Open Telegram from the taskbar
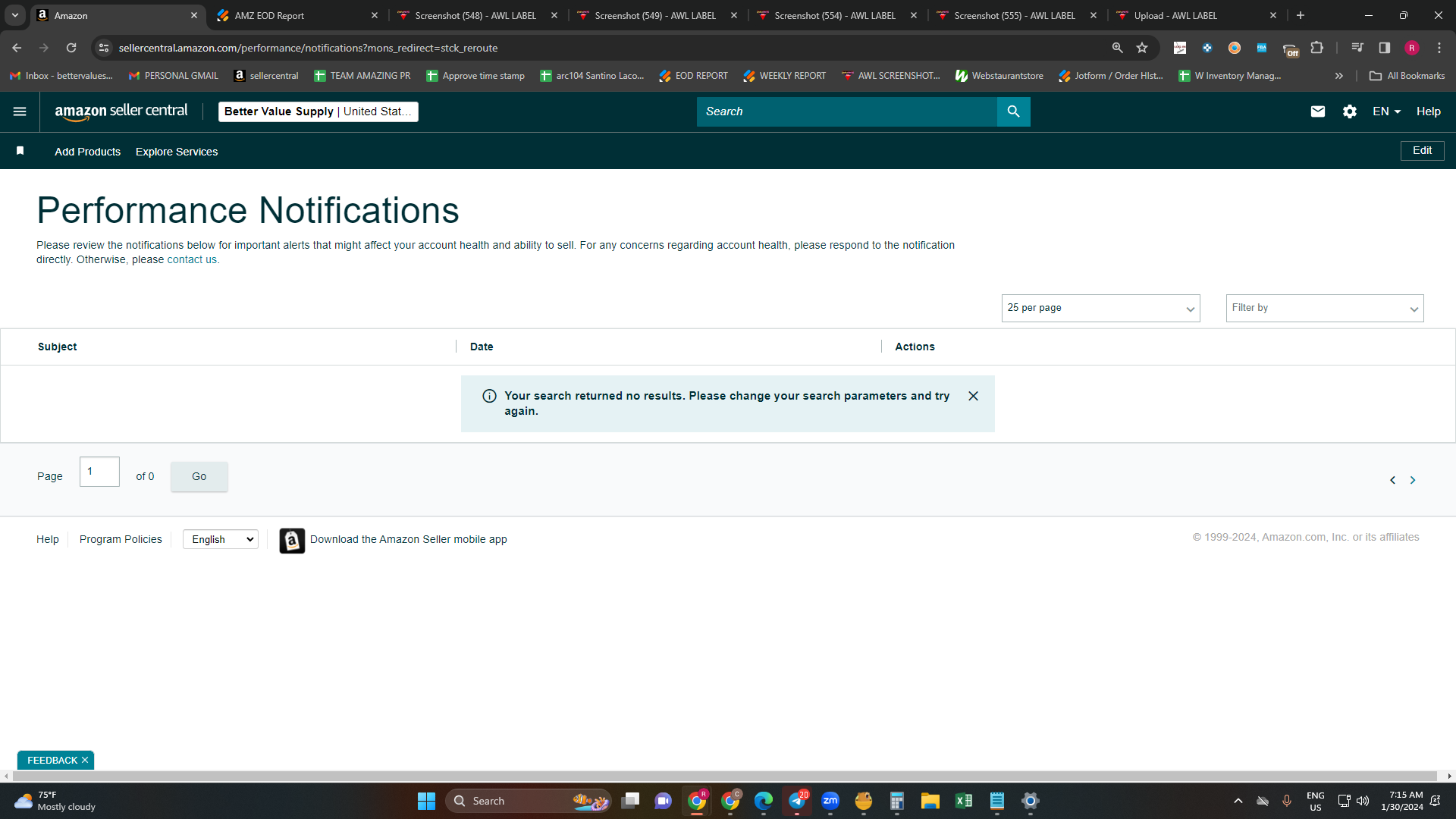Image resolution: width=1456 pixels, height=819 pixels. point(797,801)
